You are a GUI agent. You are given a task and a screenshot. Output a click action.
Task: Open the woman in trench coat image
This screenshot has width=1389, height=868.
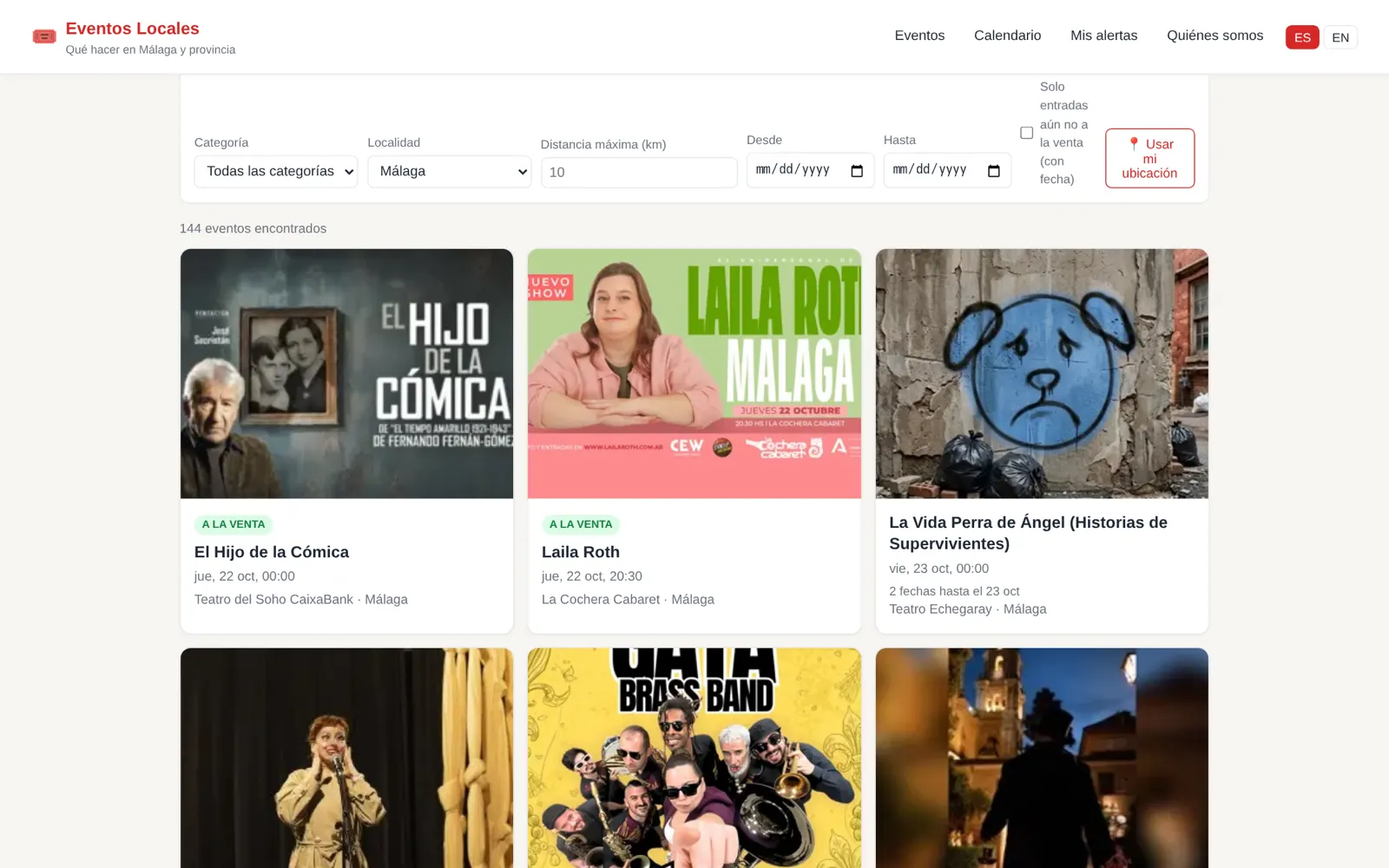point(346,758)
